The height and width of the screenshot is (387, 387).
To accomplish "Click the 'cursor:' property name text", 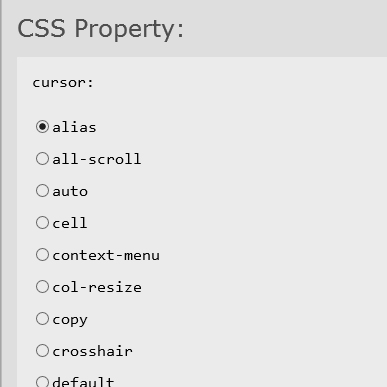I will 63,83.
